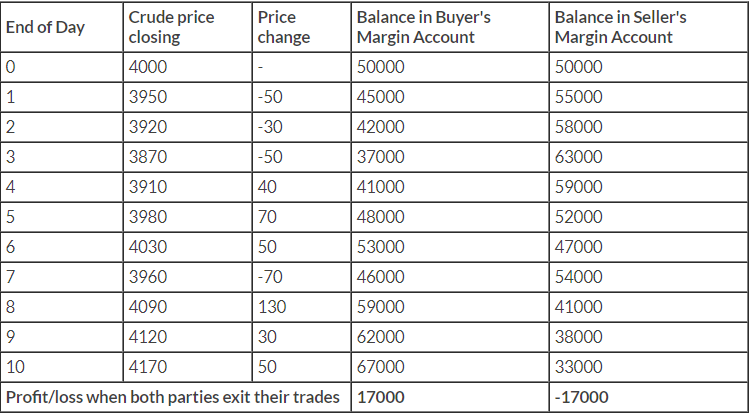The height and width of the screenshot is (414, 749).
Task: Select the 'Crude price closing' header cell
Action: (187, 27)
